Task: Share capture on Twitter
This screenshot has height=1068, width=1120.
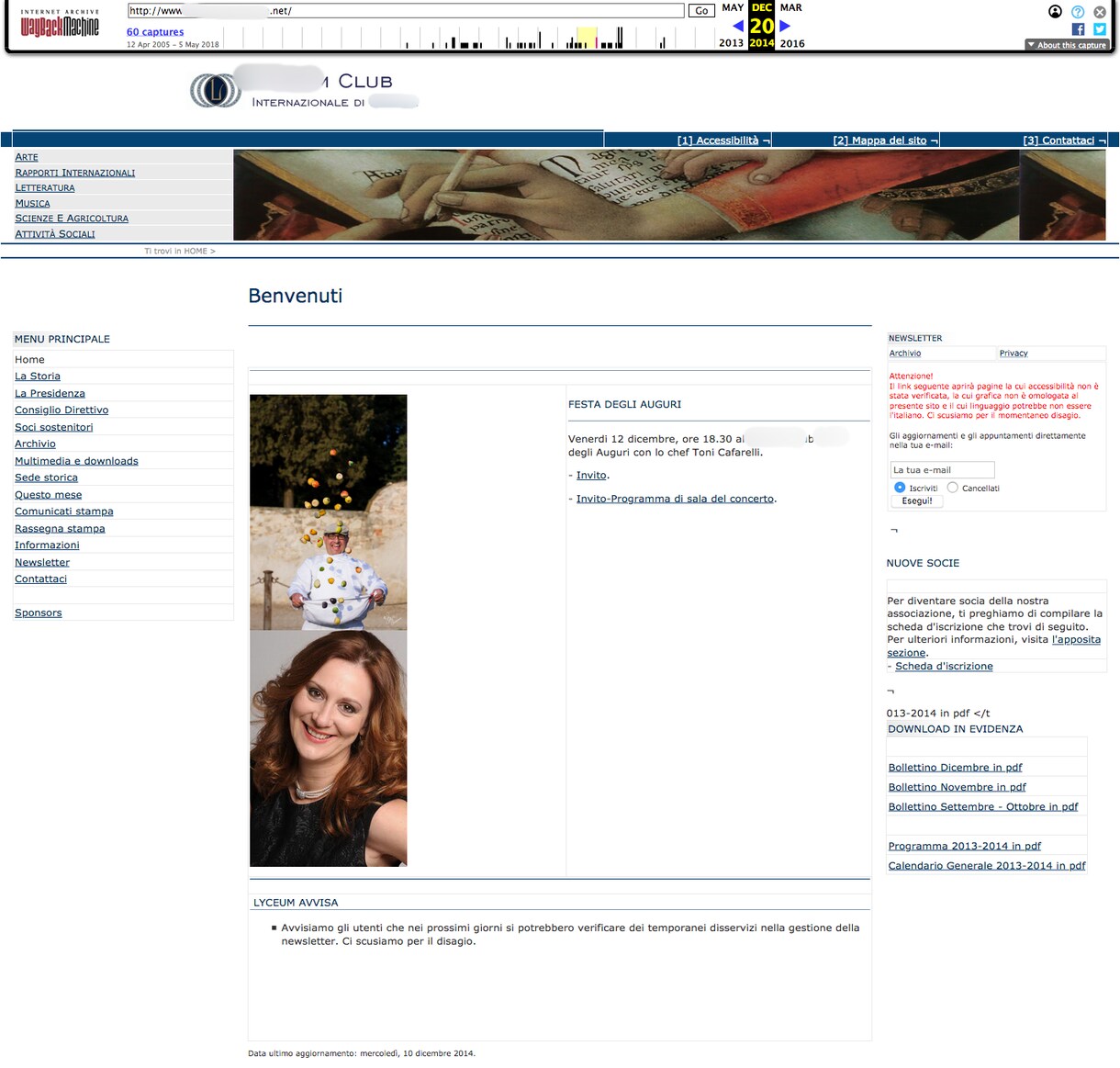Action: 1099,29
